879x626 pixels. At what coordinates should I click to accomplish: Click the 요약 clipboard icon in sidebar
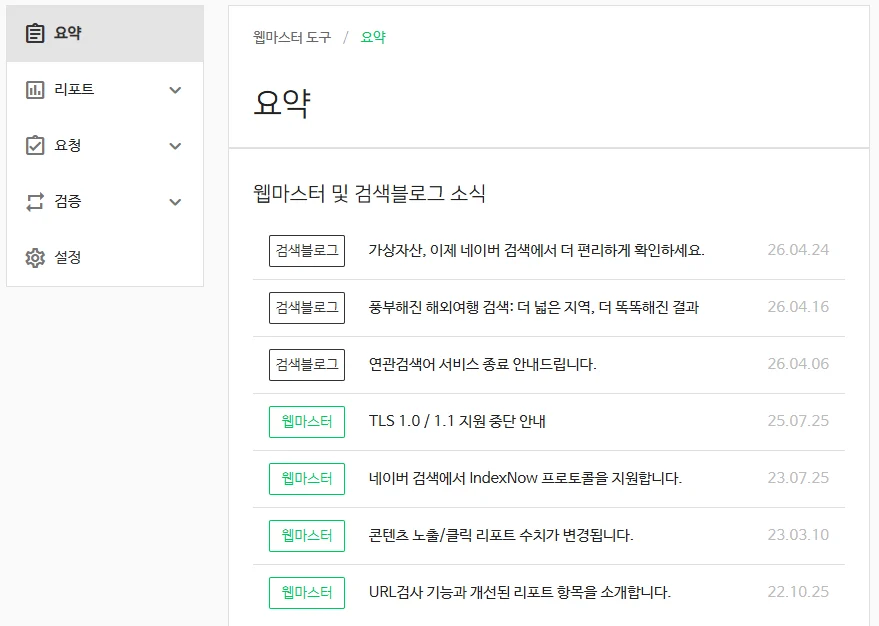tap(35, 33)
